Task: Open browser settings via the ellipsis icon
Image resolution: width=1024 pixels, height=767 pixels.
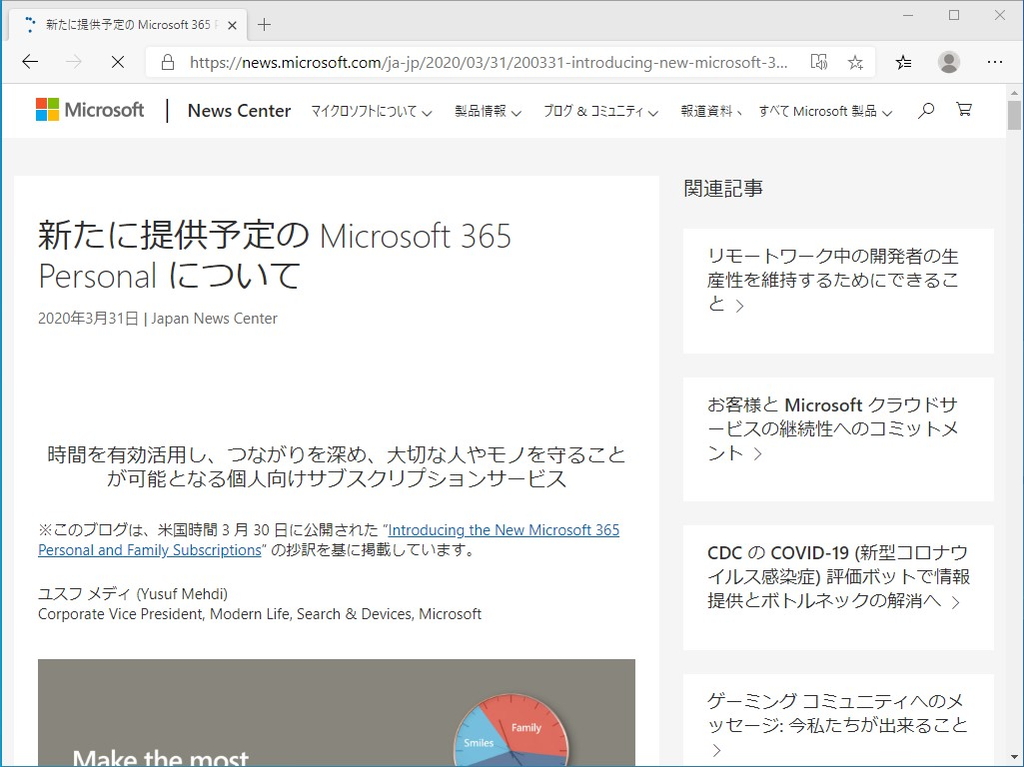Action: tap(996, 61)
